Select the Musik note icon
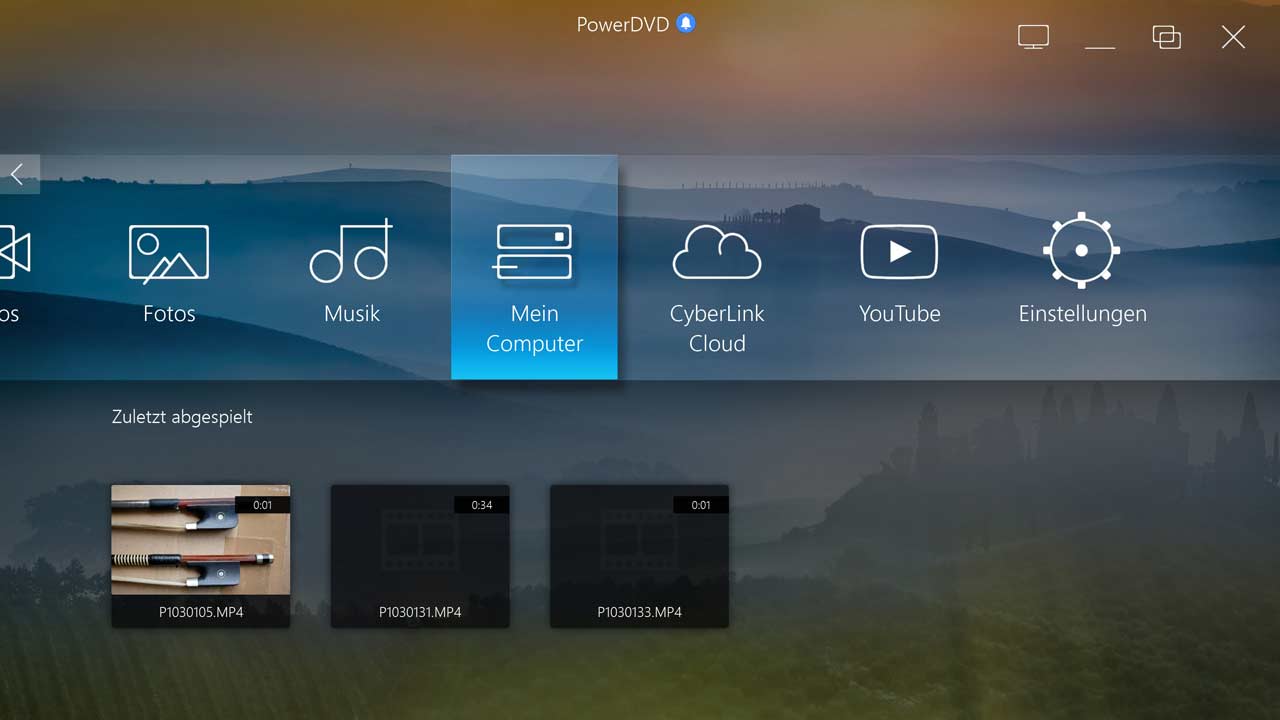The width and height of the screenshot is (1280, 720). (x=351, y=252)
